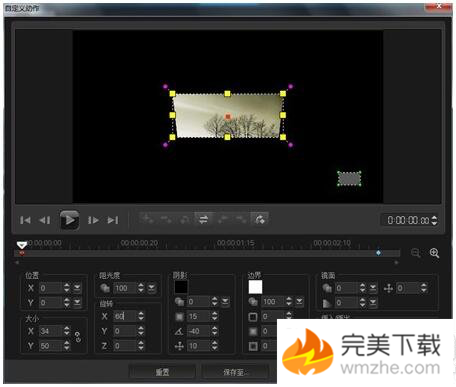
Task: Jump to the start of the clip
Action: coord(25,220)
